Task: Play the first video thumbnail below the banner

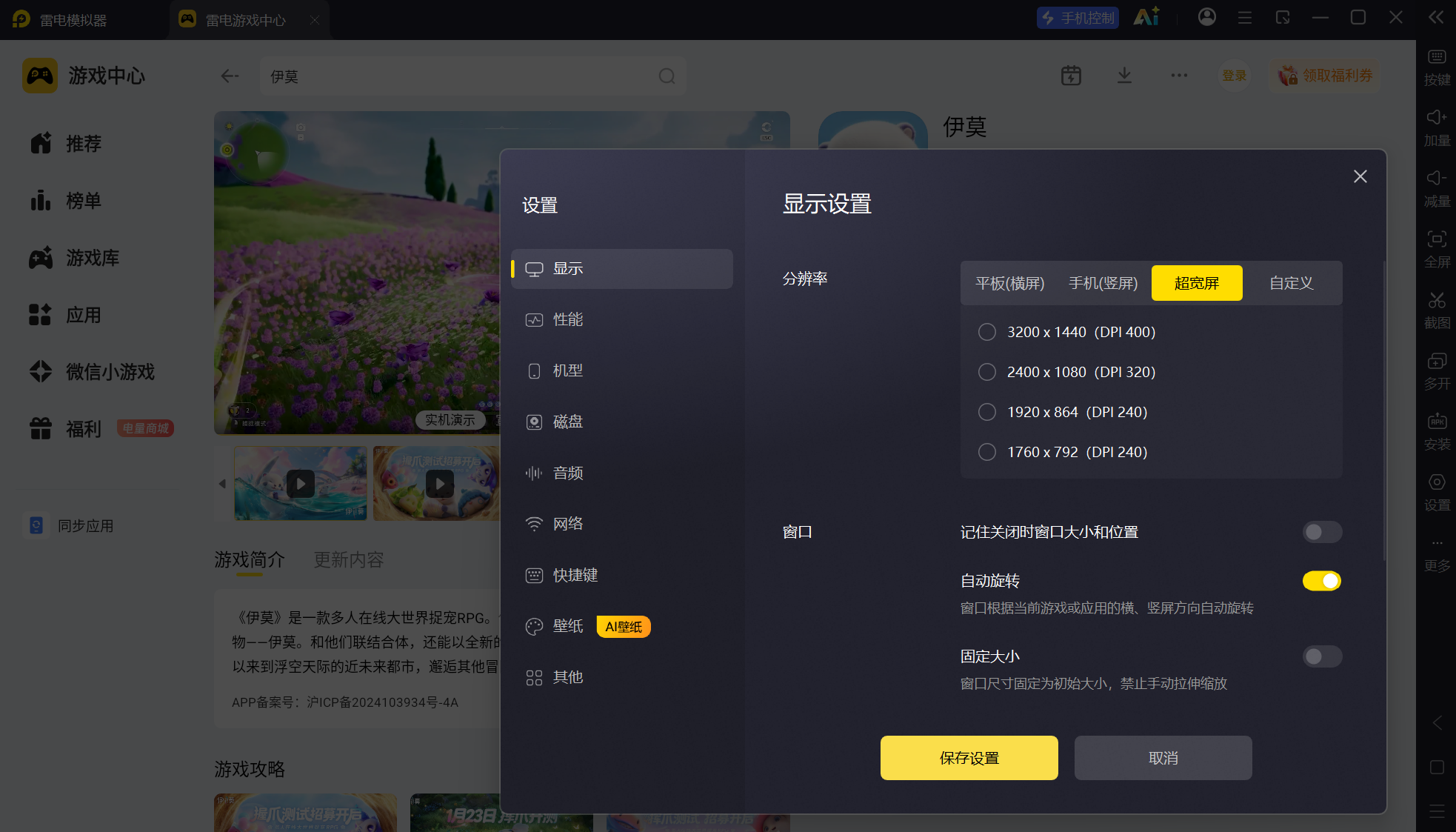Action: click(x=301, y=484)
